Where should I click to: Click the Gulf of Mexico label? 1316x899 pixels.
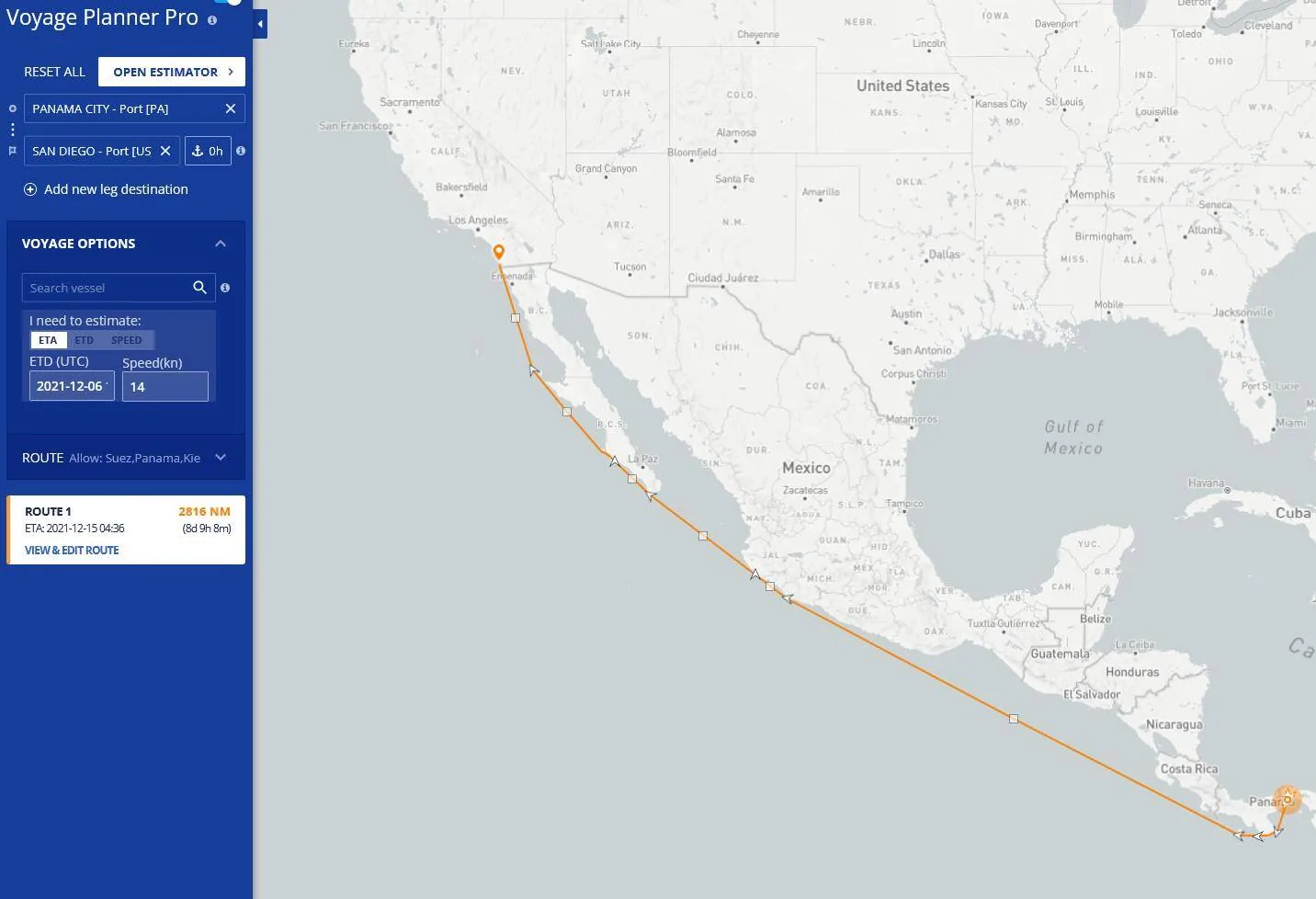click(1073, 438)
